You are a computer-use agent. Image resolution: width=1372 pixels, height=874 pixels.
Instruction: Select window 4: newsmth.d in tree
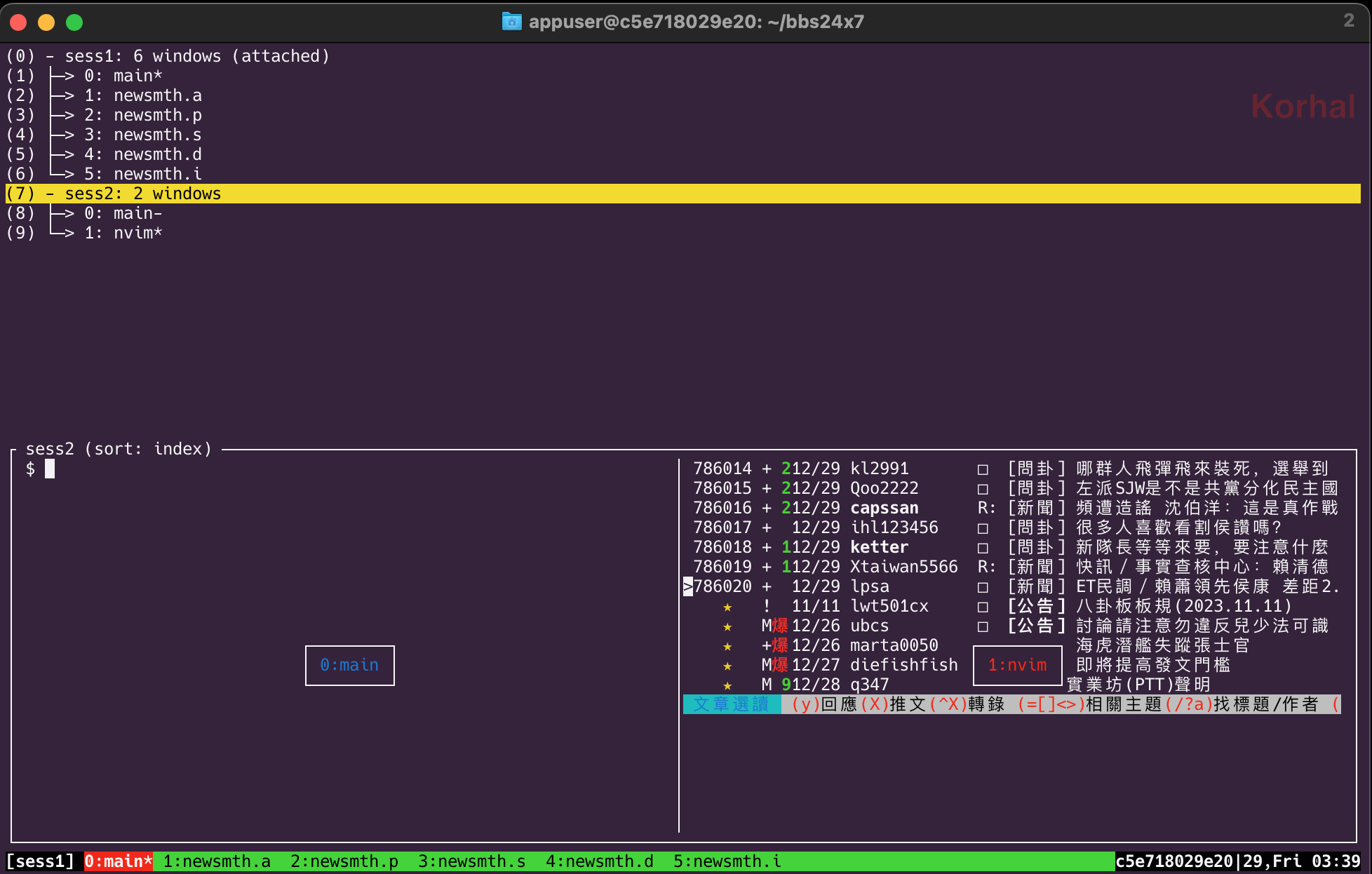point(104,154)
